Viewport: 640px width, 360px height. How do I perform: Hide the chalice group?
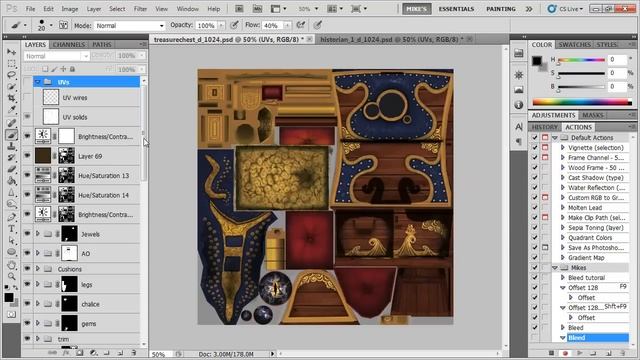[27, 304]
